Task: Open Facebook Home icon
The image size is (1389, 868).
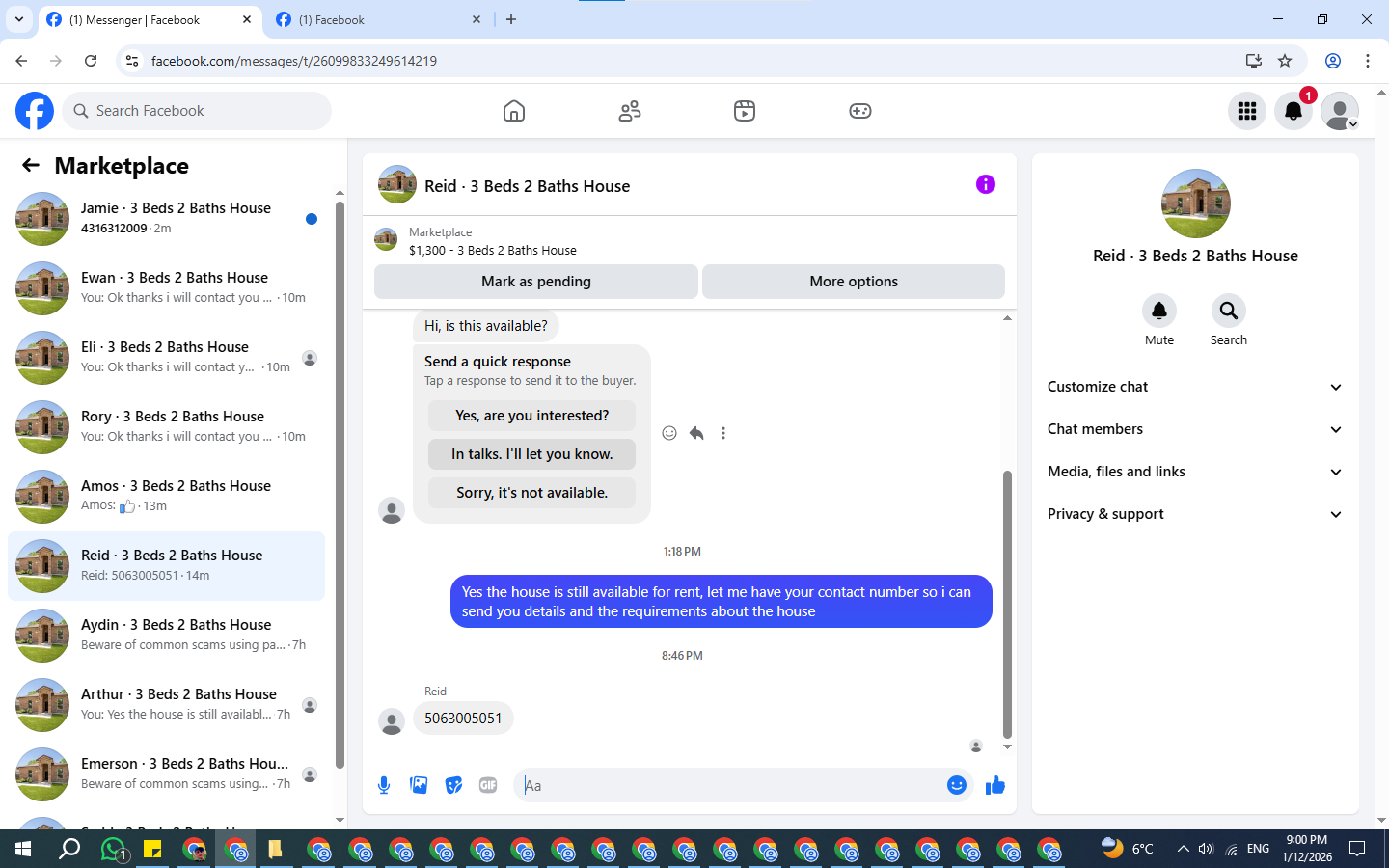Action: point(514,111)
